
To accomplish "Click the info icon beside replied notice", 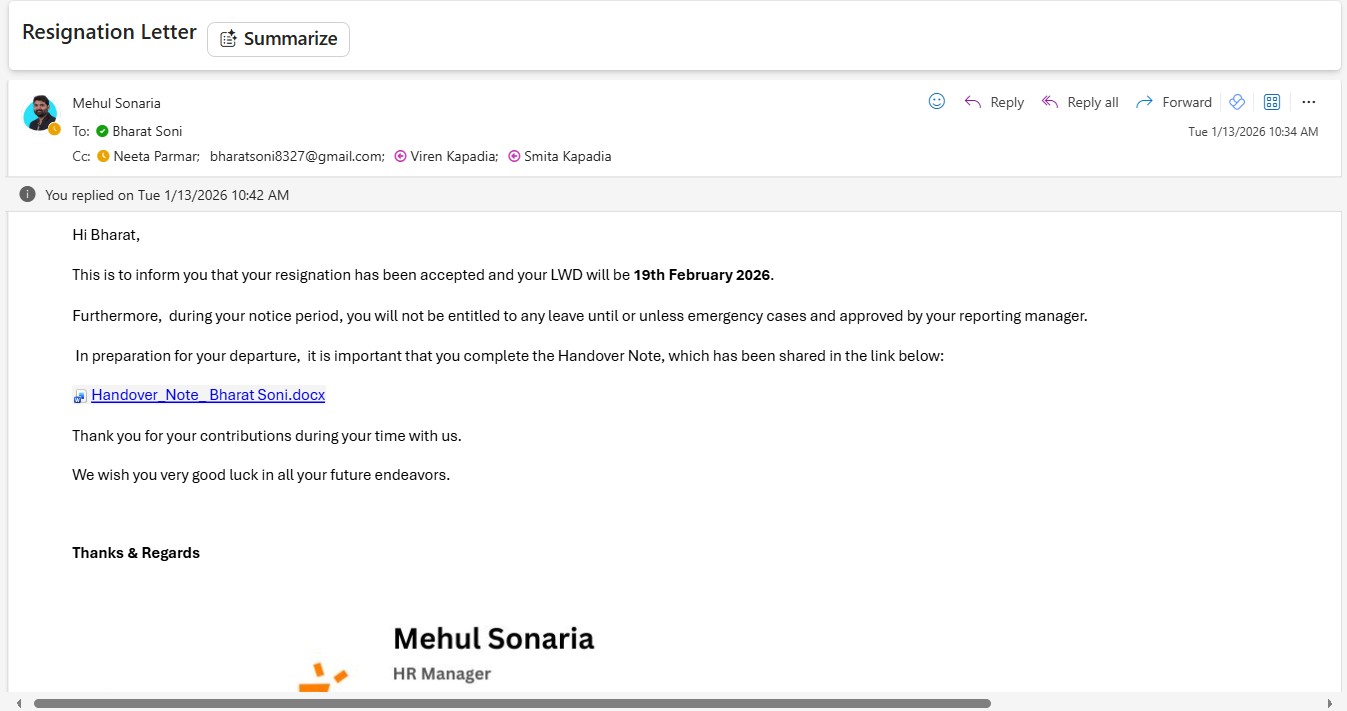I will pyautogui.click(x=28, y=195).
